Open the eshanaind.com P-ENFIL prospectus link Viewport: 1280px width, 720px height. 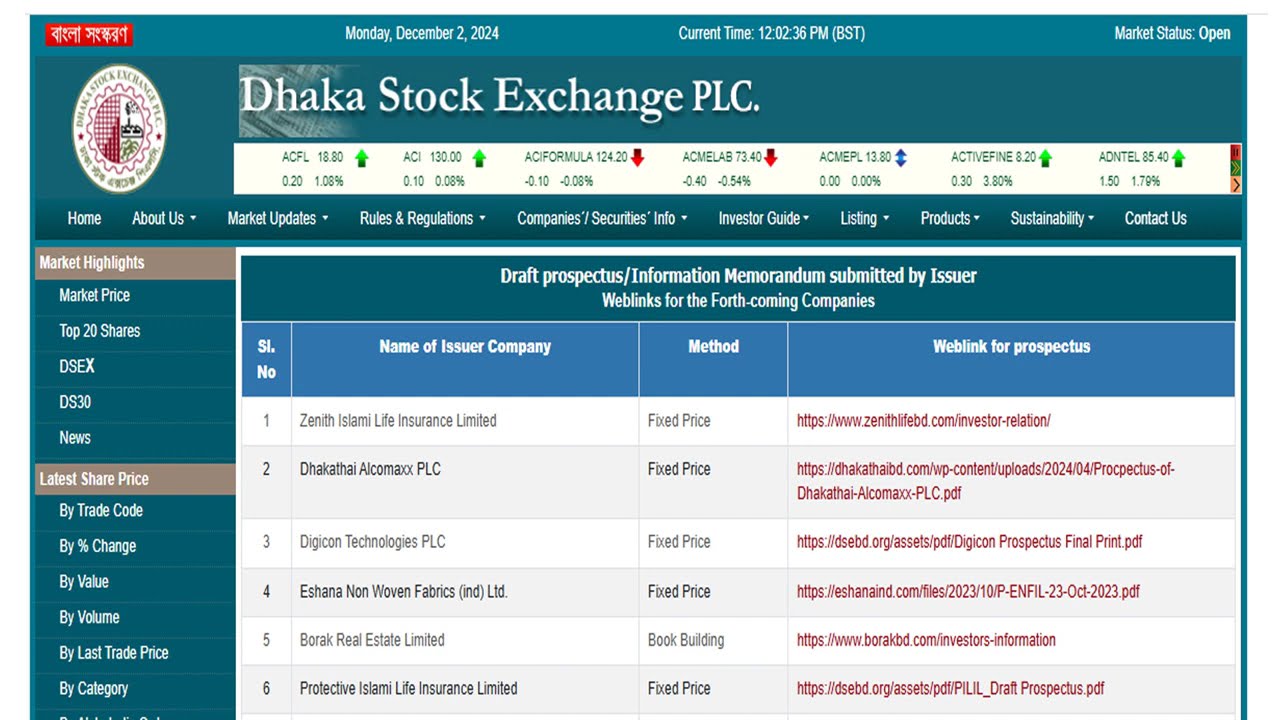pos(968,592)
